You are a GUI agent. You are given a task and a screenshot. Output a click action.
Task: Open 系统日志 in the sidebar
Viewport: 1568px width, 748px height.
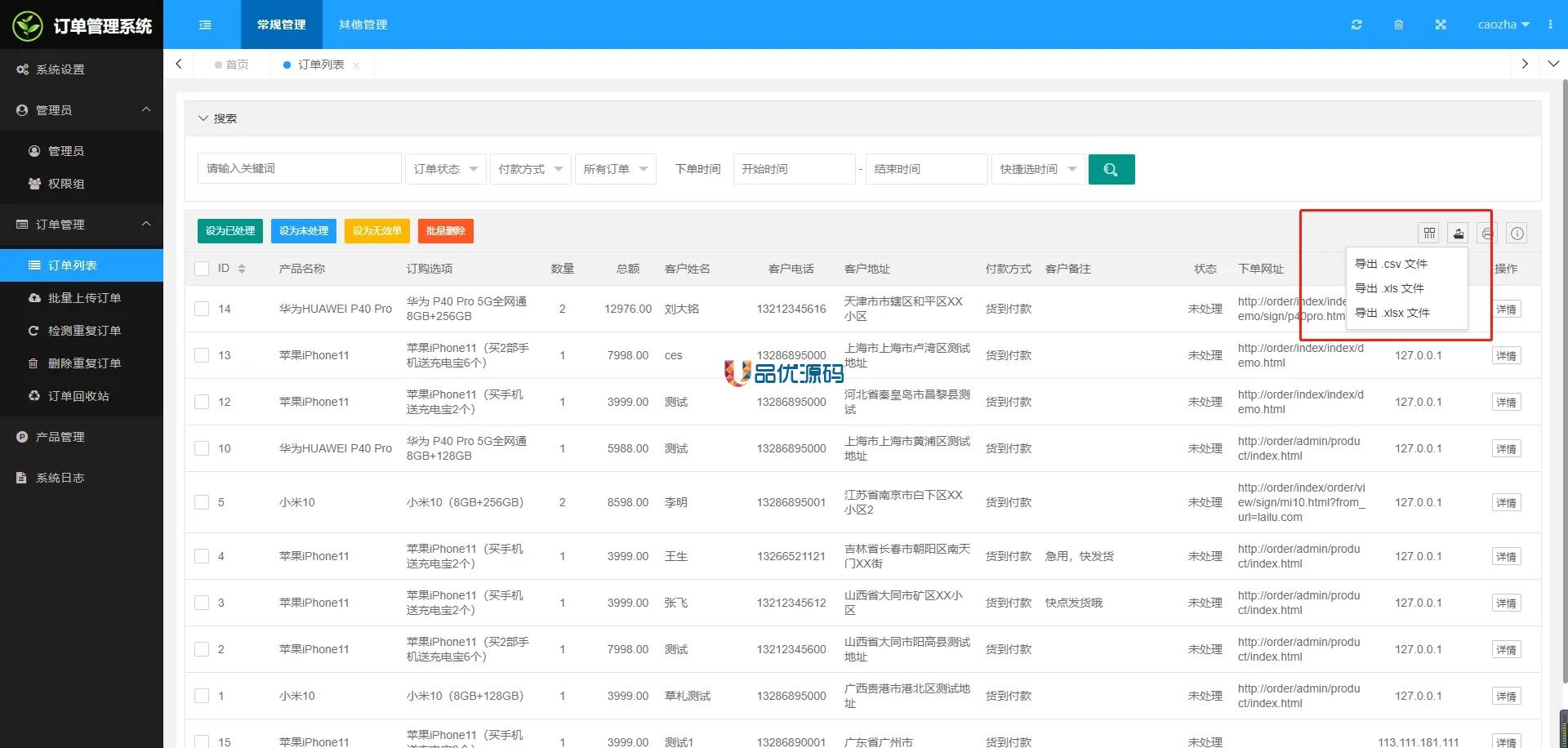(82, 478)
